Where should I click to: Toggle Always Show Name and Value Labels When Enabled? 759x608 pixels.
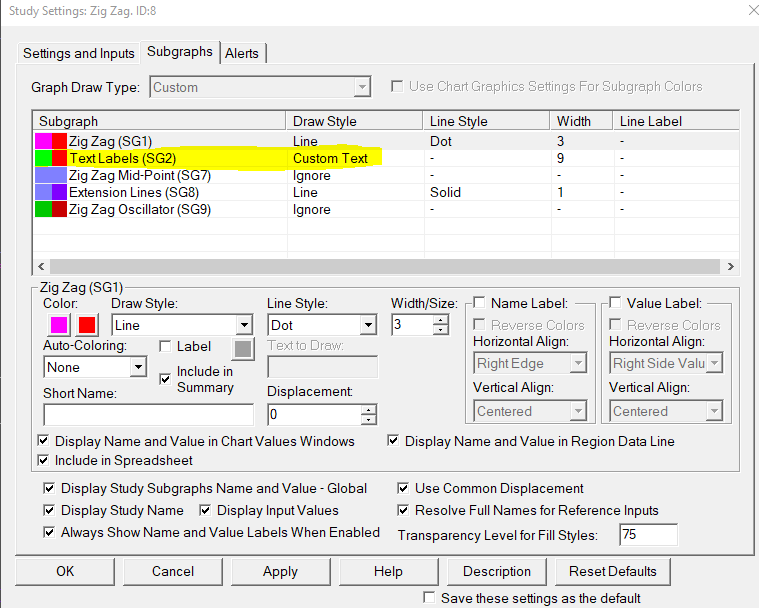(x=49, y=532)
